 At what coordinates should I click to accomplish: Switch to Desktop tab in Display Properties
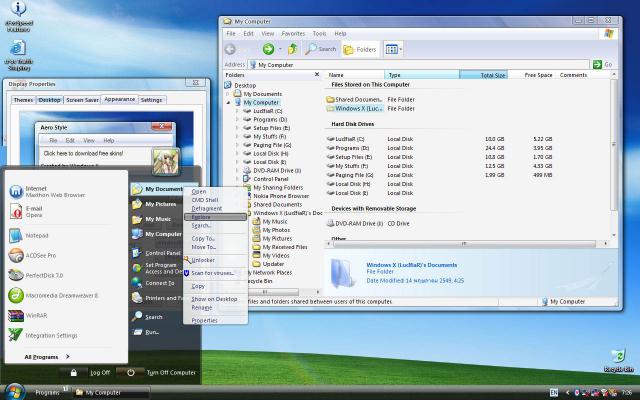click(49, 100)
